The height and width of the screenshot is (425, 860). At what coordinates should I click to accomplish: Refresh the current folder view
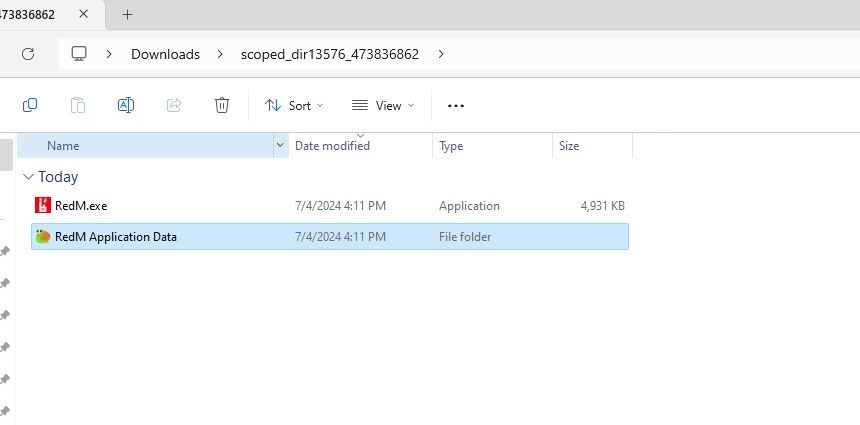point(28,54)
